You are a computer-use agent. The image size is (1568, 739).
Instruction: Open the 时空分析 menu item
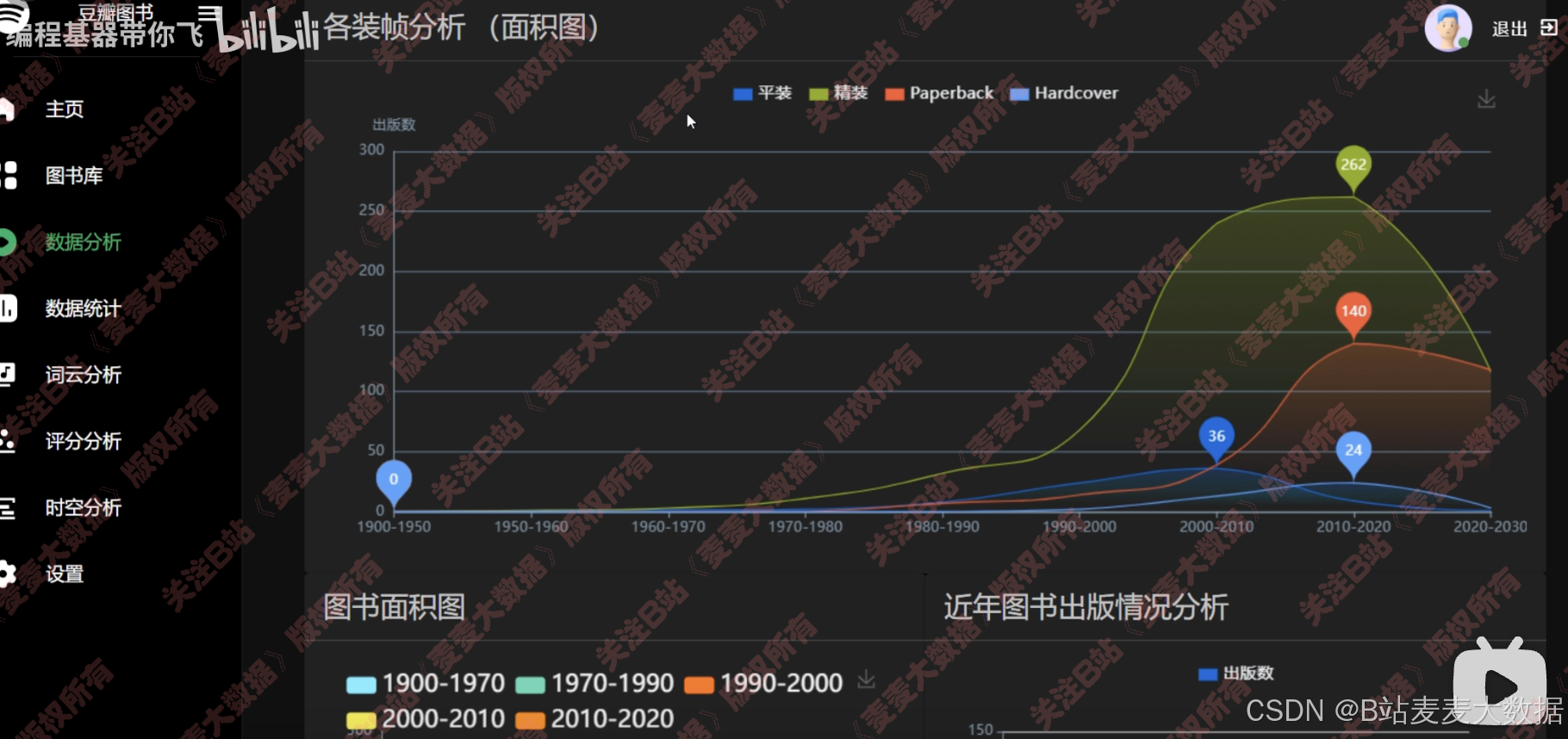[x=84, y=507]
